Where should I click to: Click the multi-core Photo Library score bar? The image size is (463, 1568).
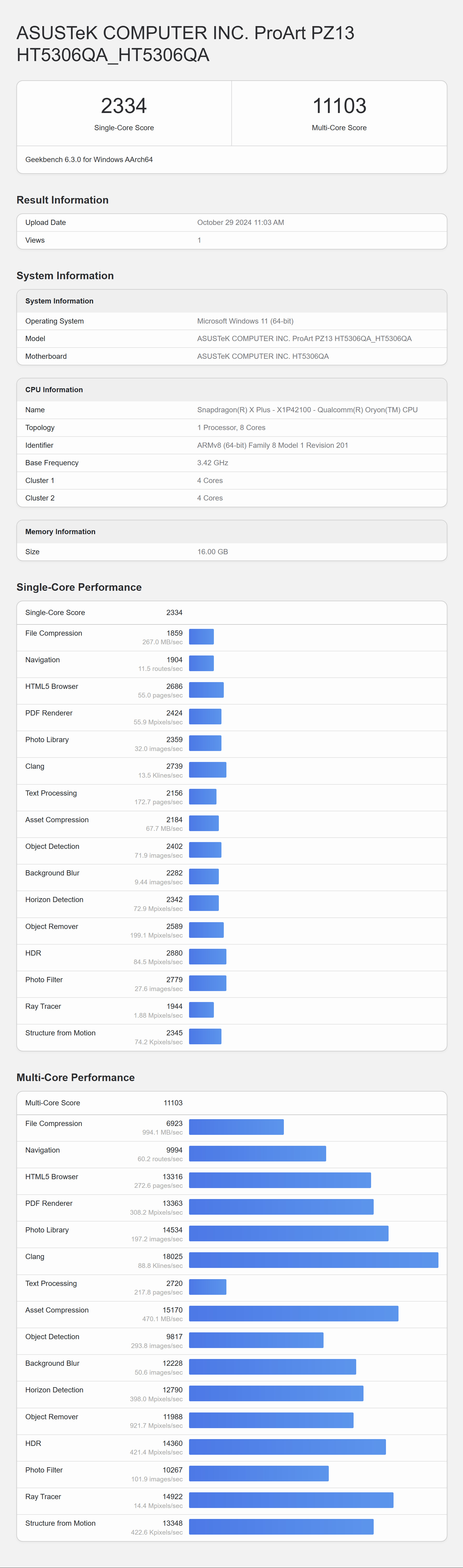[289, 1233]
